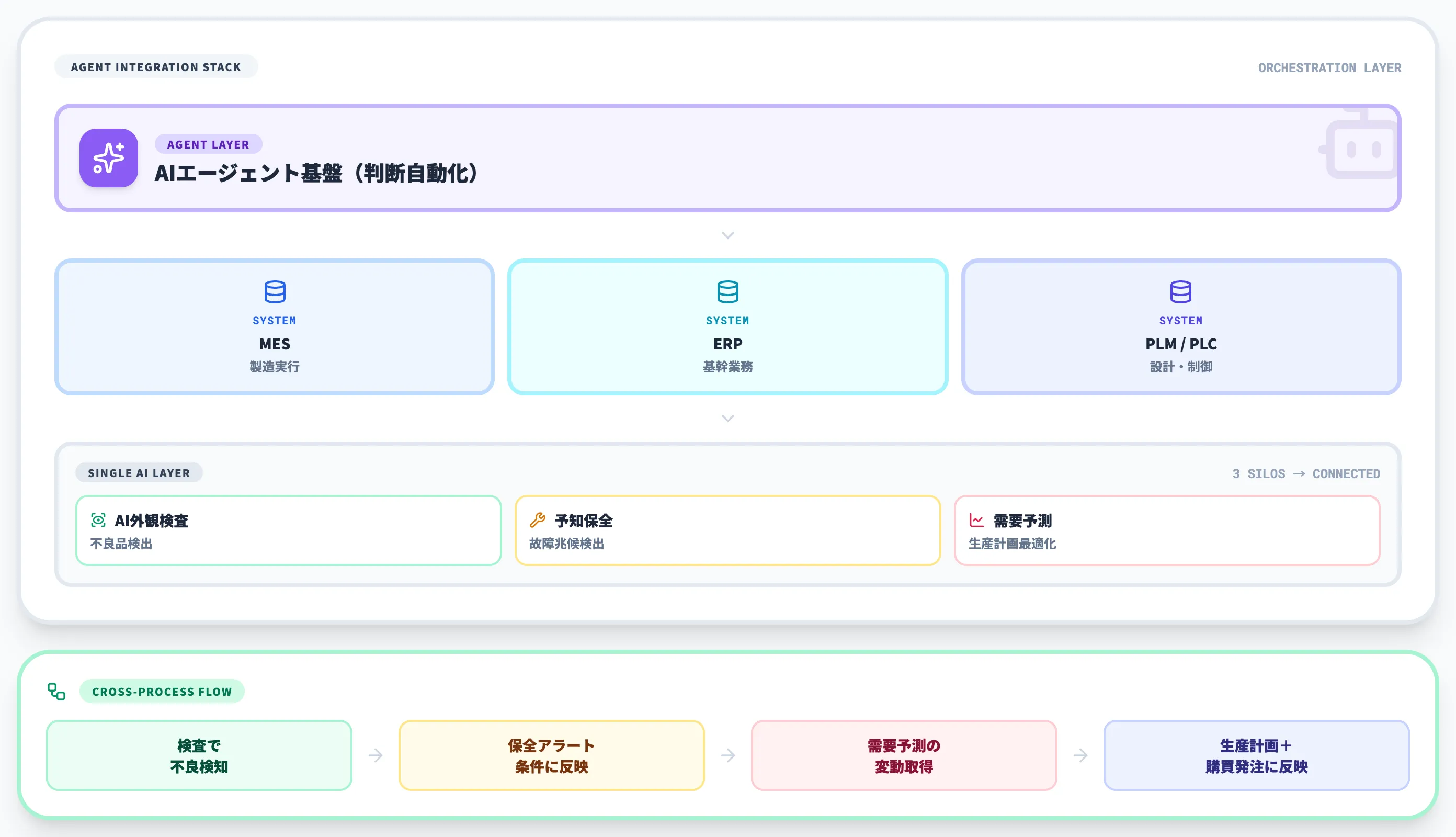Toggle the AGENT LAYER badge
Image resolution: width=1456 pixels, height=837 pixels.
[208, 144]
